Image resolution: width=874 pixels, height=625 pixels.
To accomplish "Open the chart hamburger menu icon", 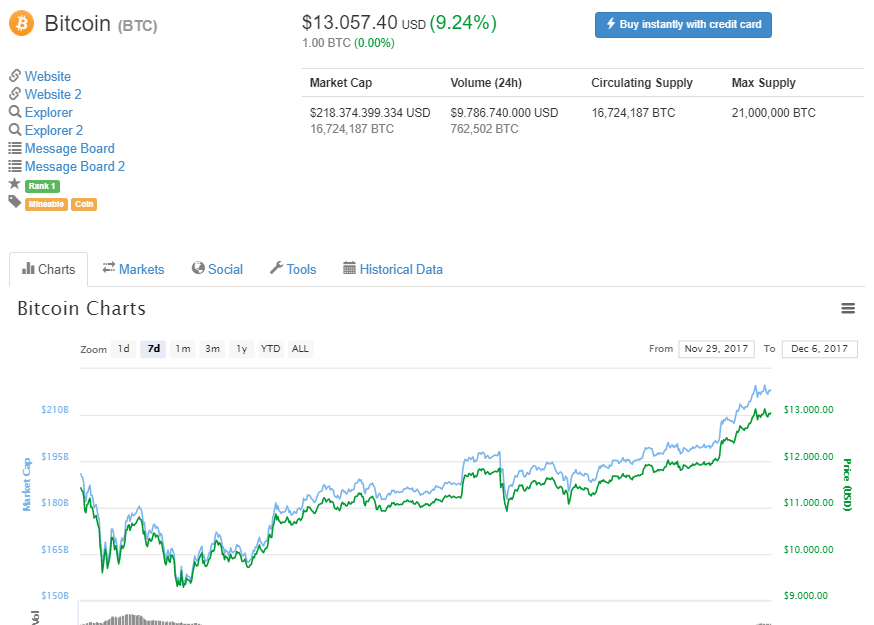I will (848, 308).
